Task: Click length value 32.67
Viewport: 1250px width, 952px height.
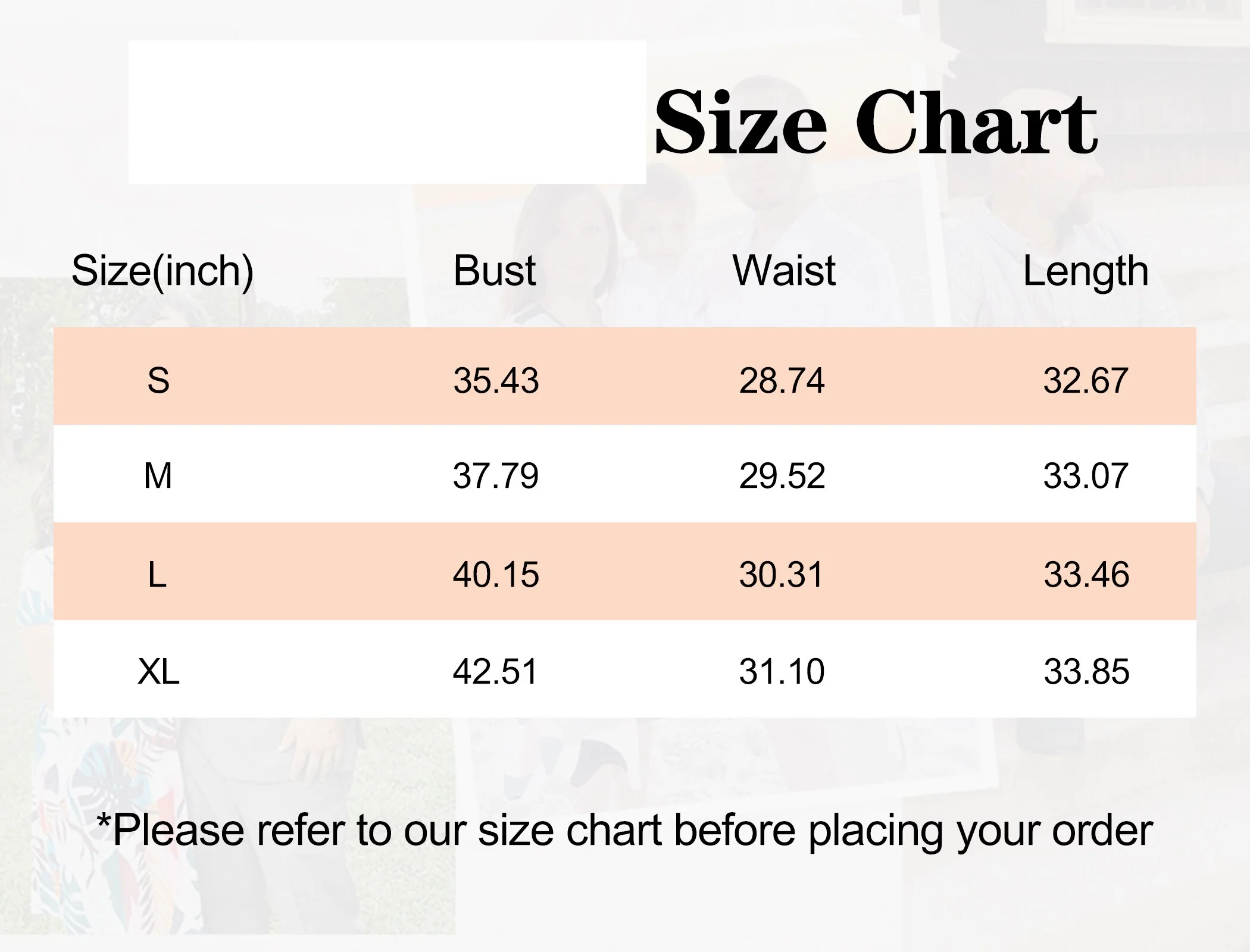Action: [x=1086, y=380]
